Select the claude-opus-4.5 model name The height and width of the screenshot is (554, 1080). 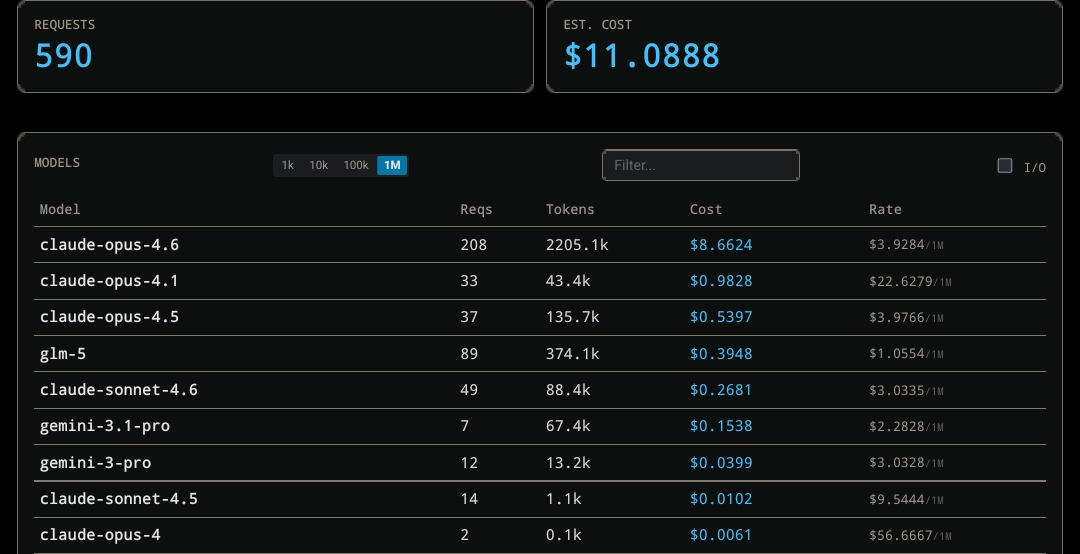point(110,317)
